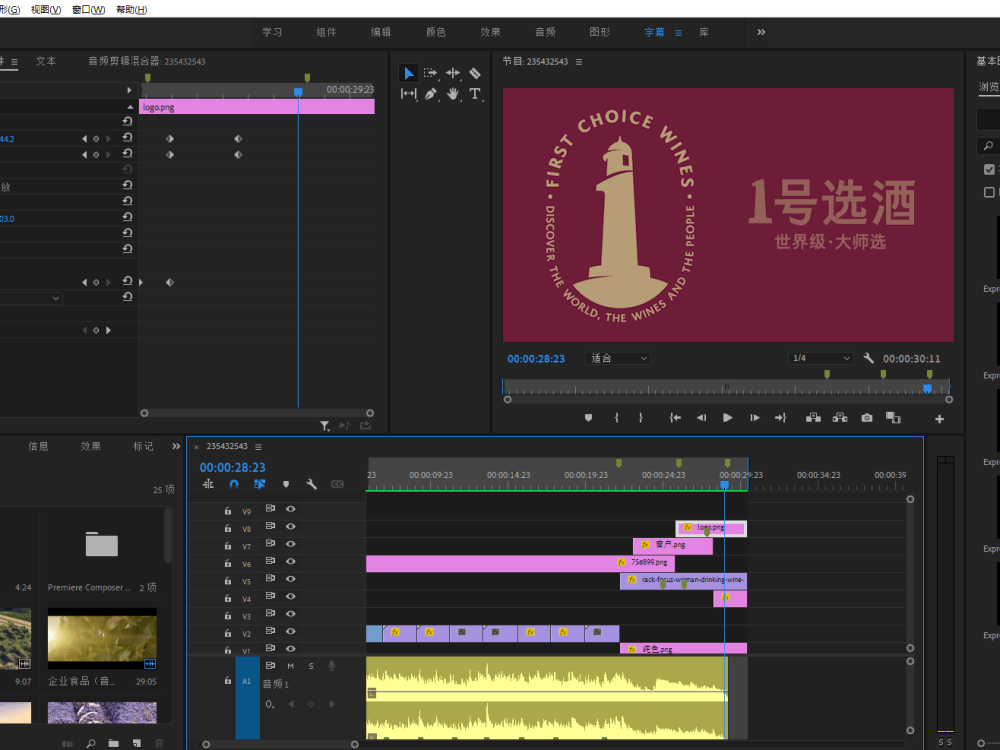The height and width of the screenshot is (750, 1000).
Task: Toggle lock on track V7
Action: click(x=228, y=546)
